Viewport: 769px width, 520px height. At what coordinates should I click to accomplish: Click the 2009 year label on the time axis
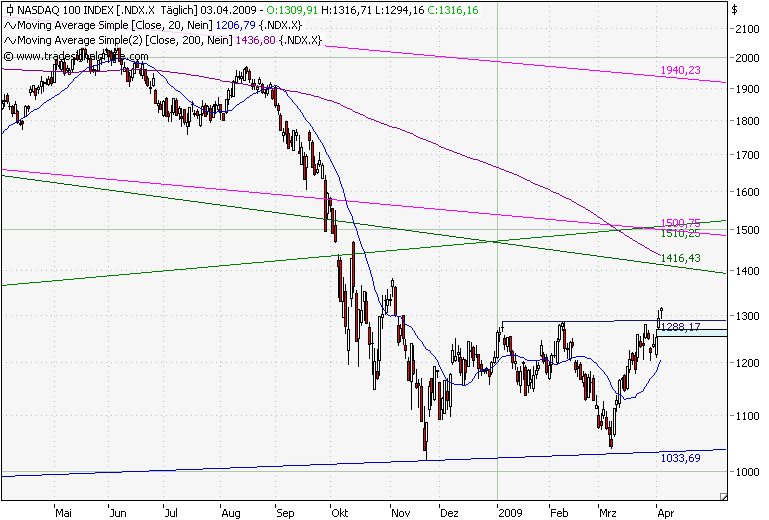click(511, 513)
